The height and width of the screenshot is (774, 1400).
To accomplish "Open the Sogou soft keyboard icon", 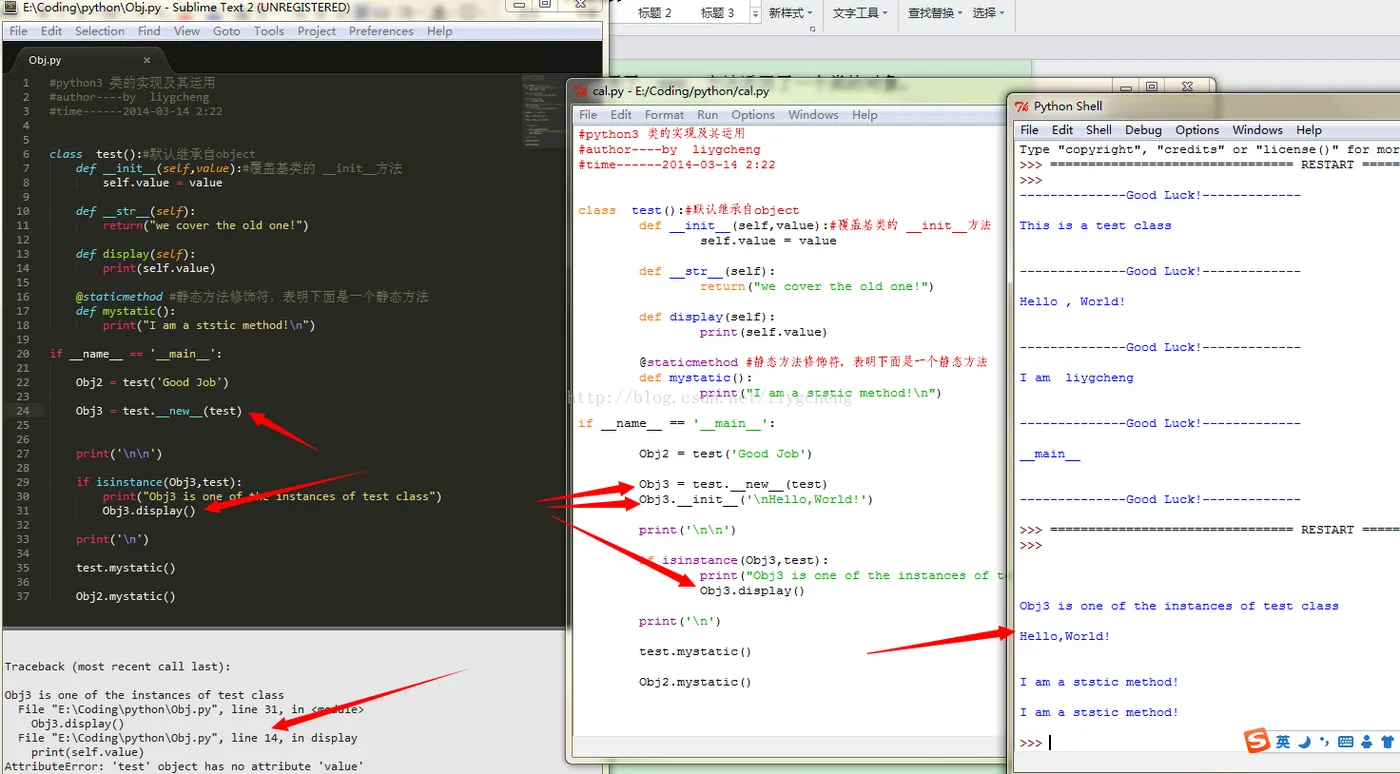I will click(x=1345, y=742).
